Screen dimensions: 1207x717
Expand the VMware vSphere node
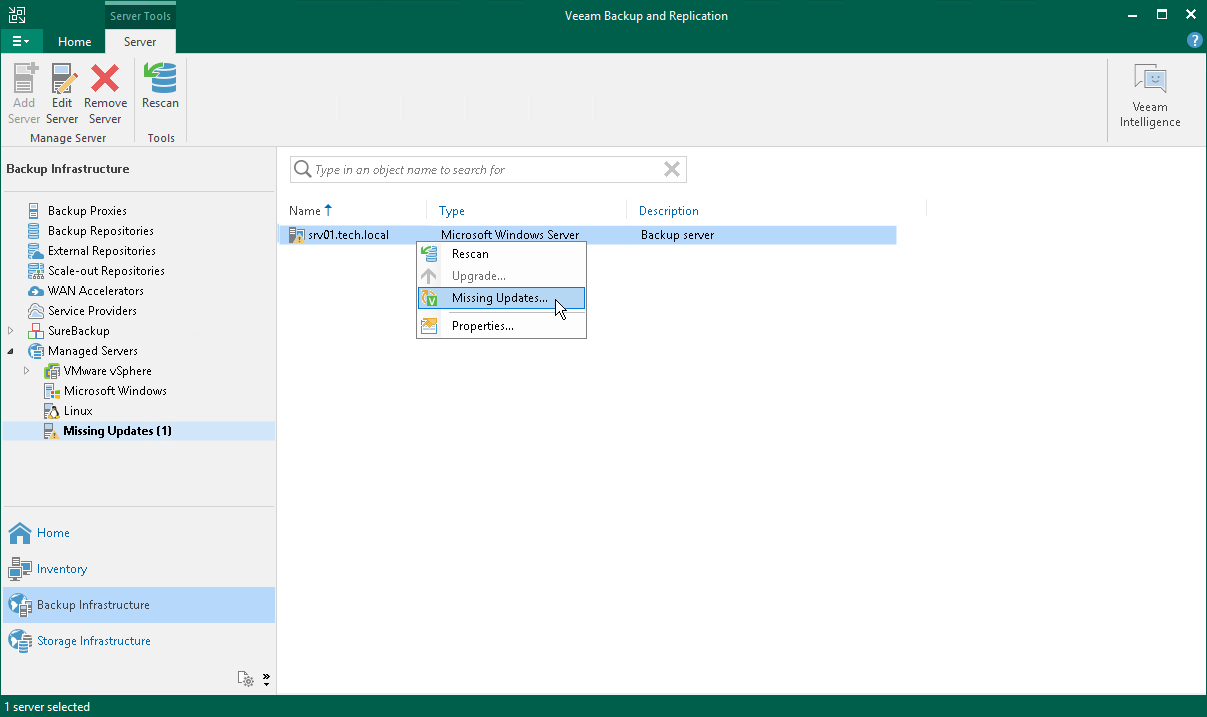point(27,370)
